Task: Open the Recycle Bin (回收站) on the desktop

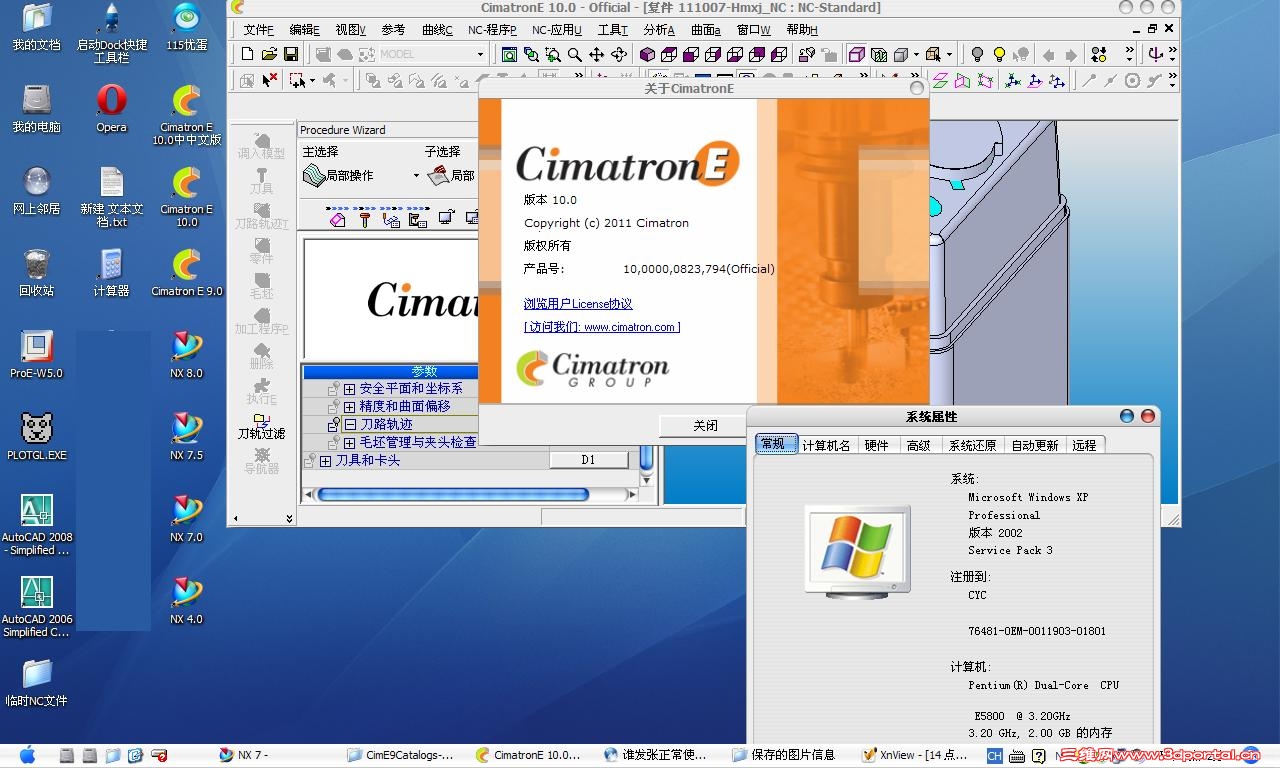Action: (37, 272)
